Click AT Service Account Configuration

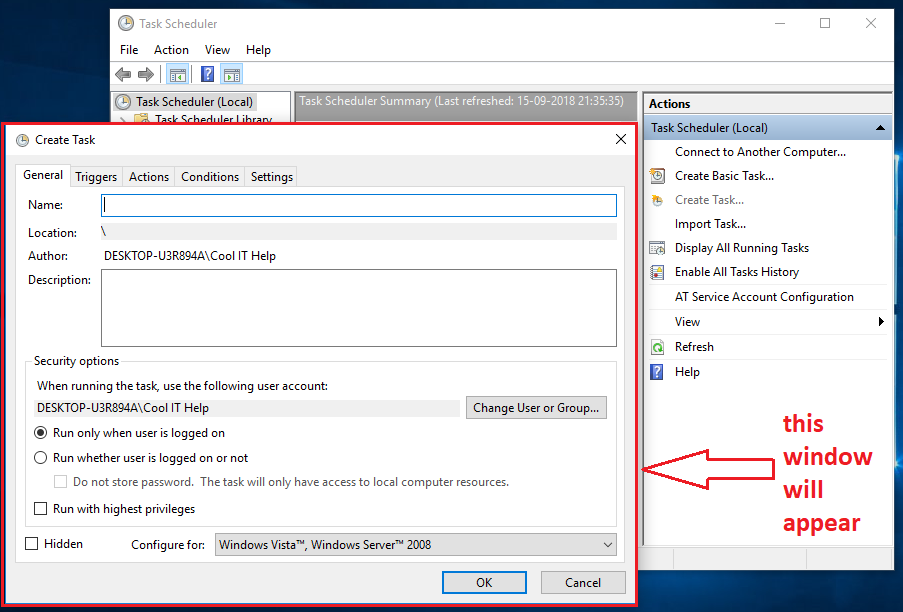tap(764, 297)
